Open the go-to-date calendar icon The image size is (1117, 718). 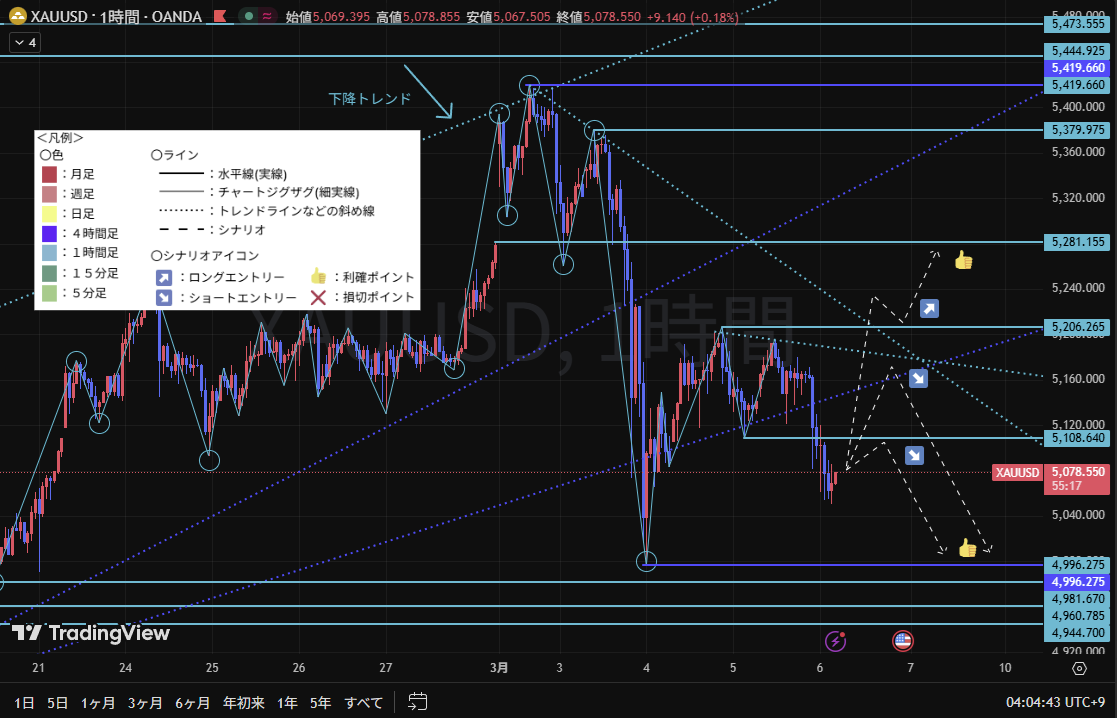[x=418, y=702]
